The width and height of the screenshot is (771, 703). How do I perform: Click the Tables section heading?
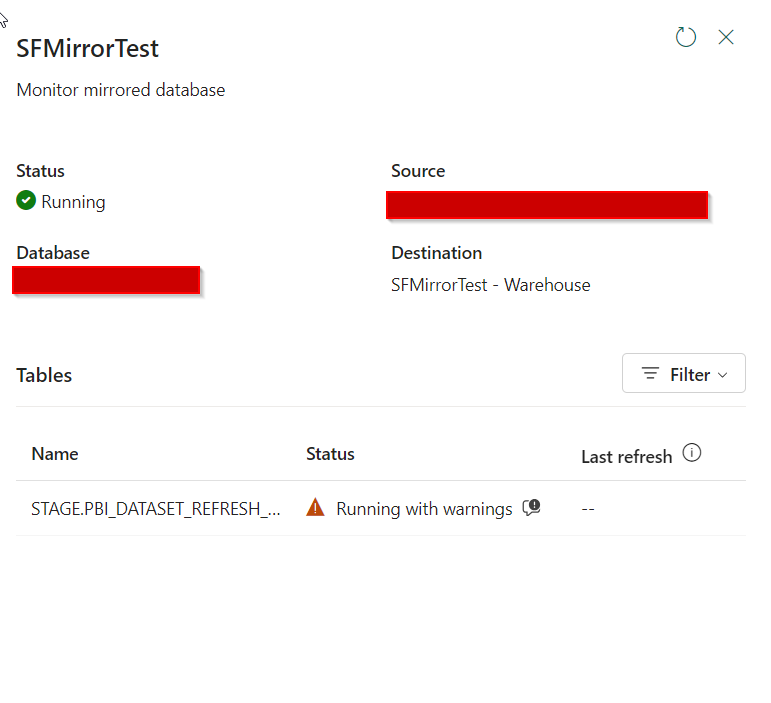(44, 375)
